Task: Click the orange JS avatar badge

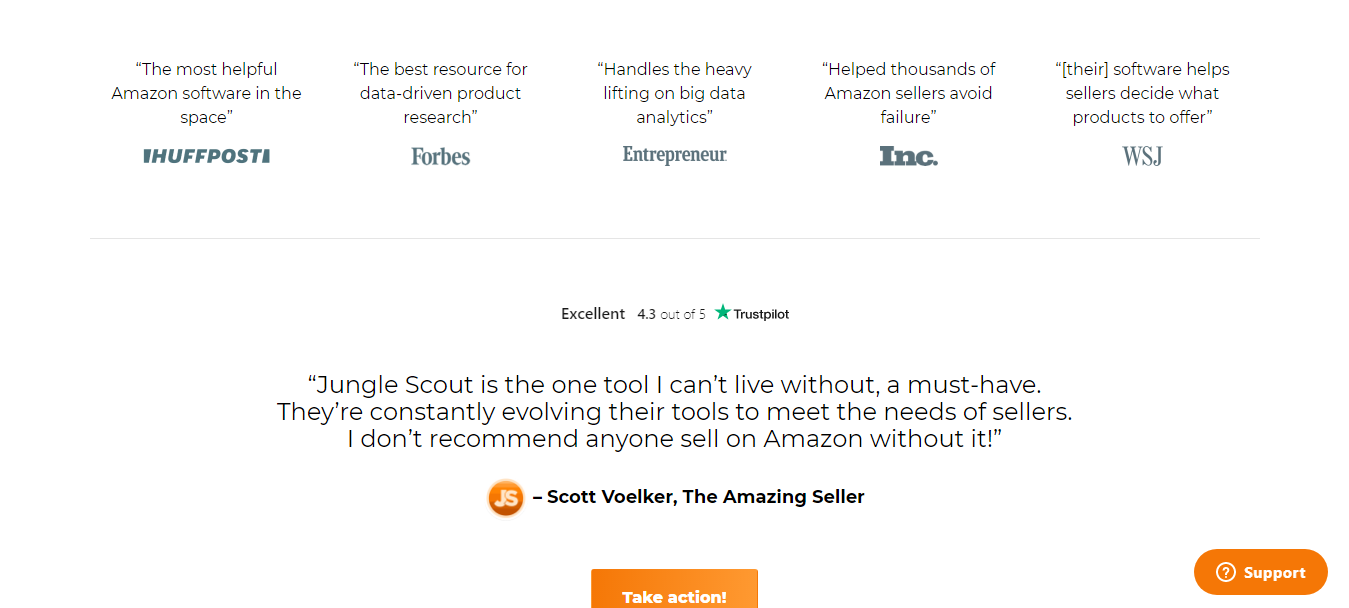Action: [506, 497]
